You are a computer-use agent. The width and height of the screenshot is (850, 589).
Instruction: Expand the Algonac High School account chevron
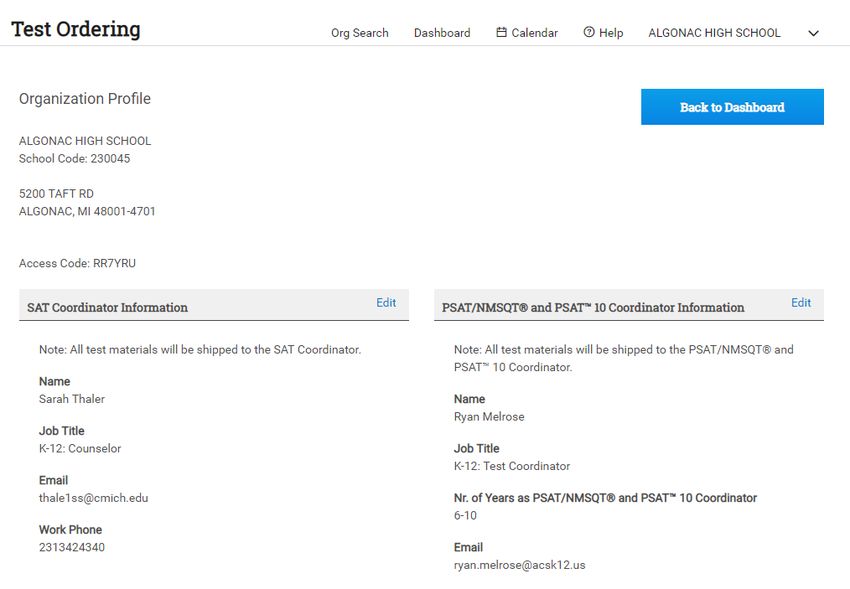pyautogui.click(x=813, y=33)
